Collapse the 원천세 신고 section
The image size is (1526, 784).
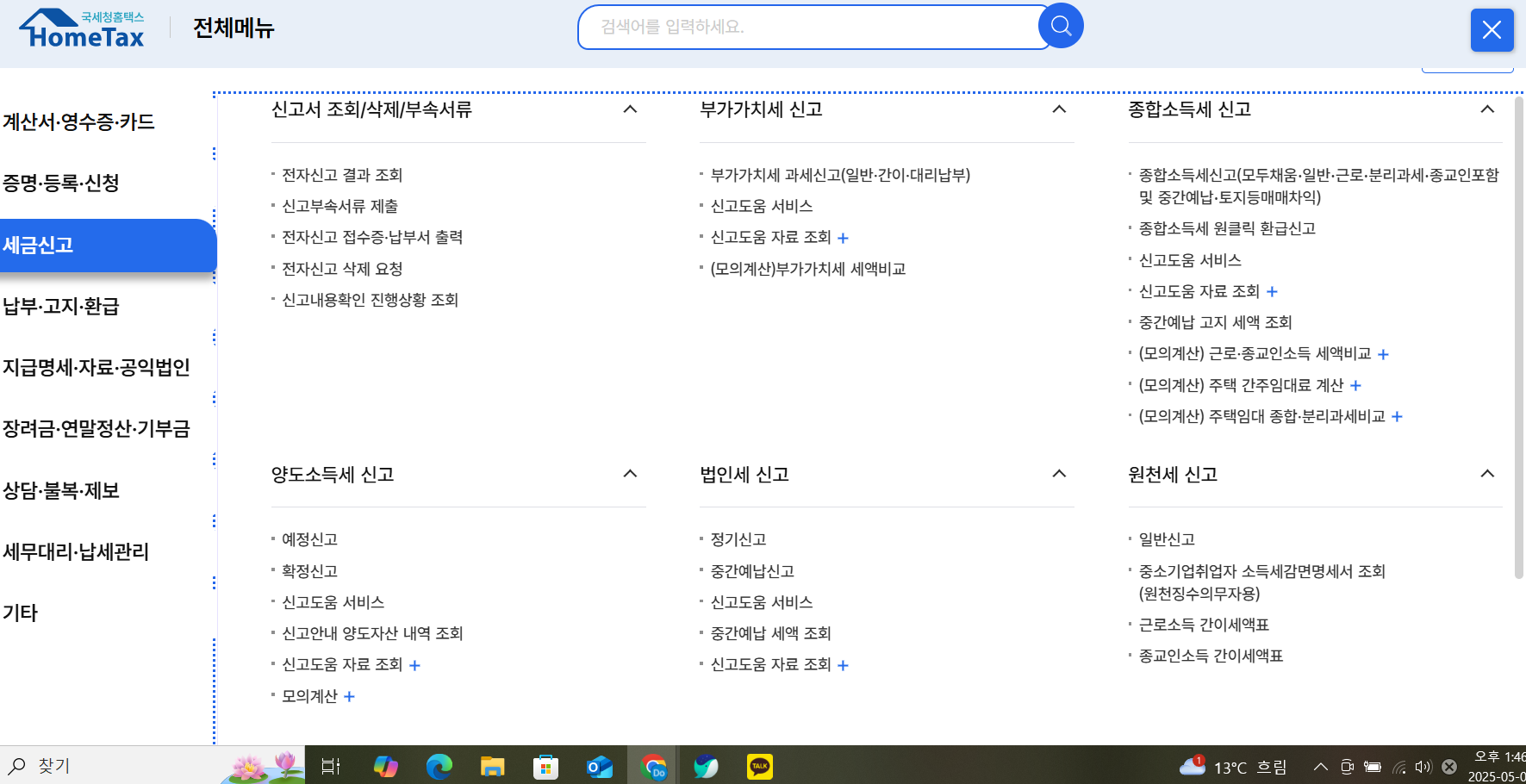pyautogui.click(x=1487, y=473)
